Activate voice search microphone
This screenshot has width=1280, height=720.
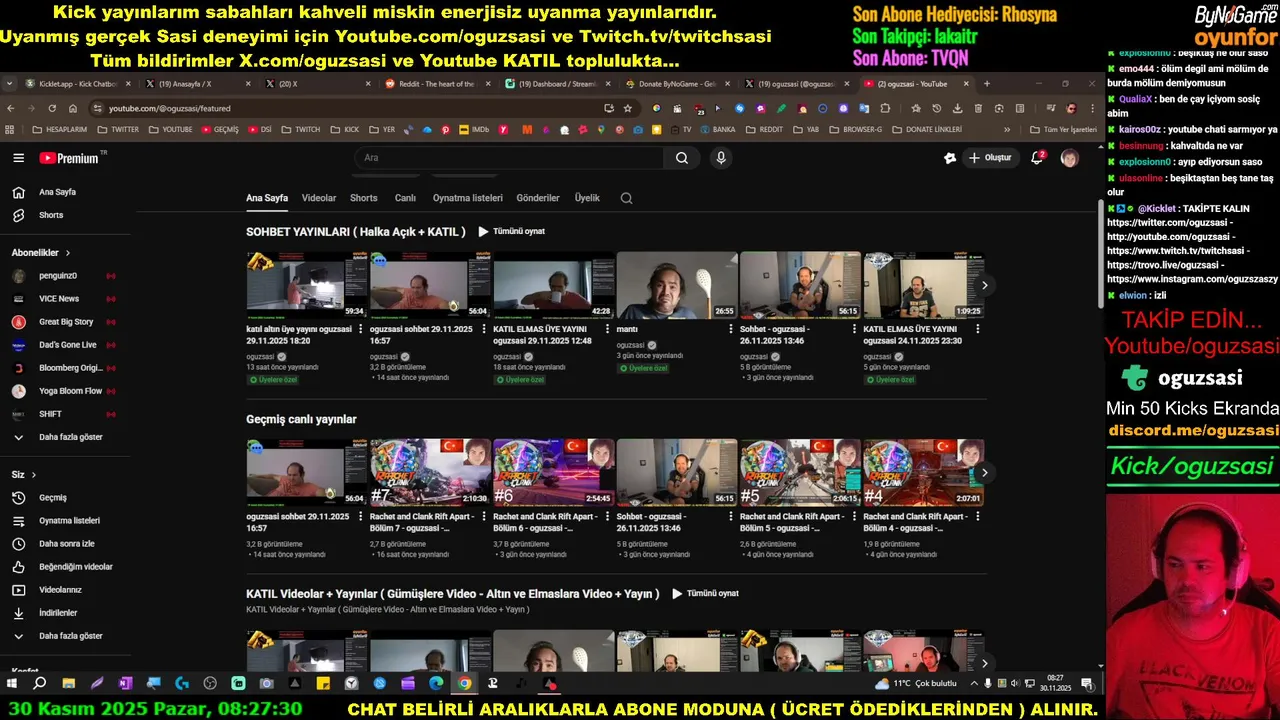click(720, 158)
